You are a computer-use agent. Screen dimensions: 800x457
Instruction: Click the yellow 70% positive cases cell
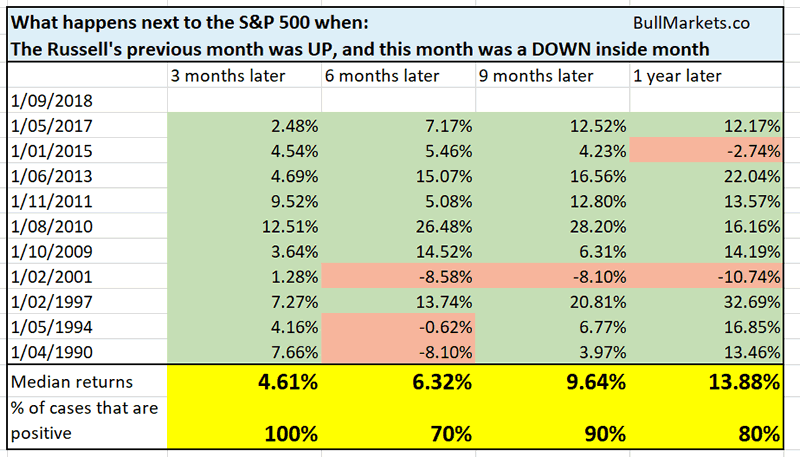(x=450, y=433)
